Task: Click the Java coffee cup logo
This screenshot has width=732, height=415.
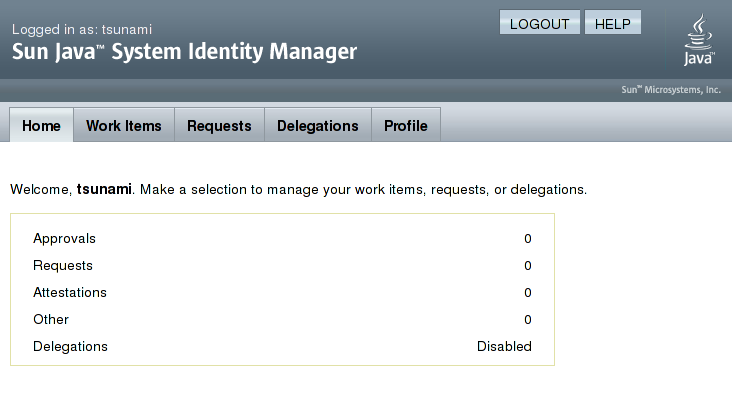Action: click(x=699, y=39)
